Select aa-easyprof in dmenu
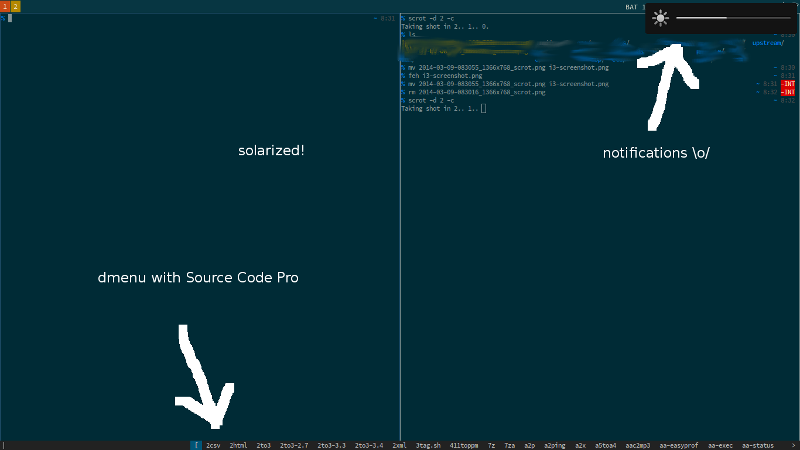 point(679,446)
